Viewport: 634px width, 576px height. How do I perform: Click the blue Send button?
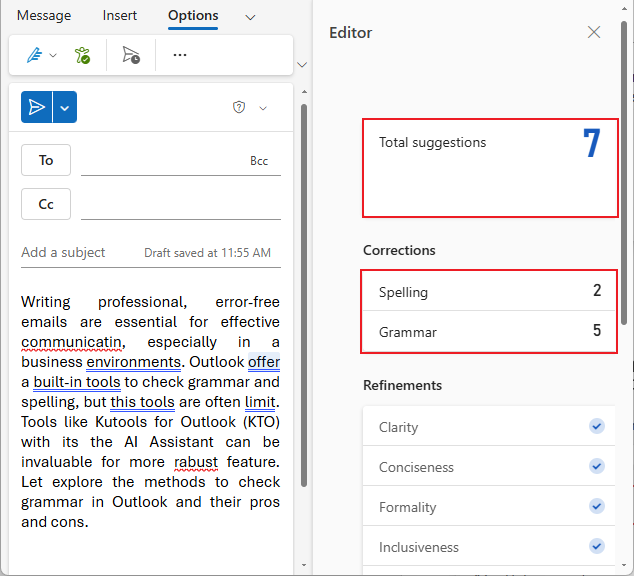37,107
